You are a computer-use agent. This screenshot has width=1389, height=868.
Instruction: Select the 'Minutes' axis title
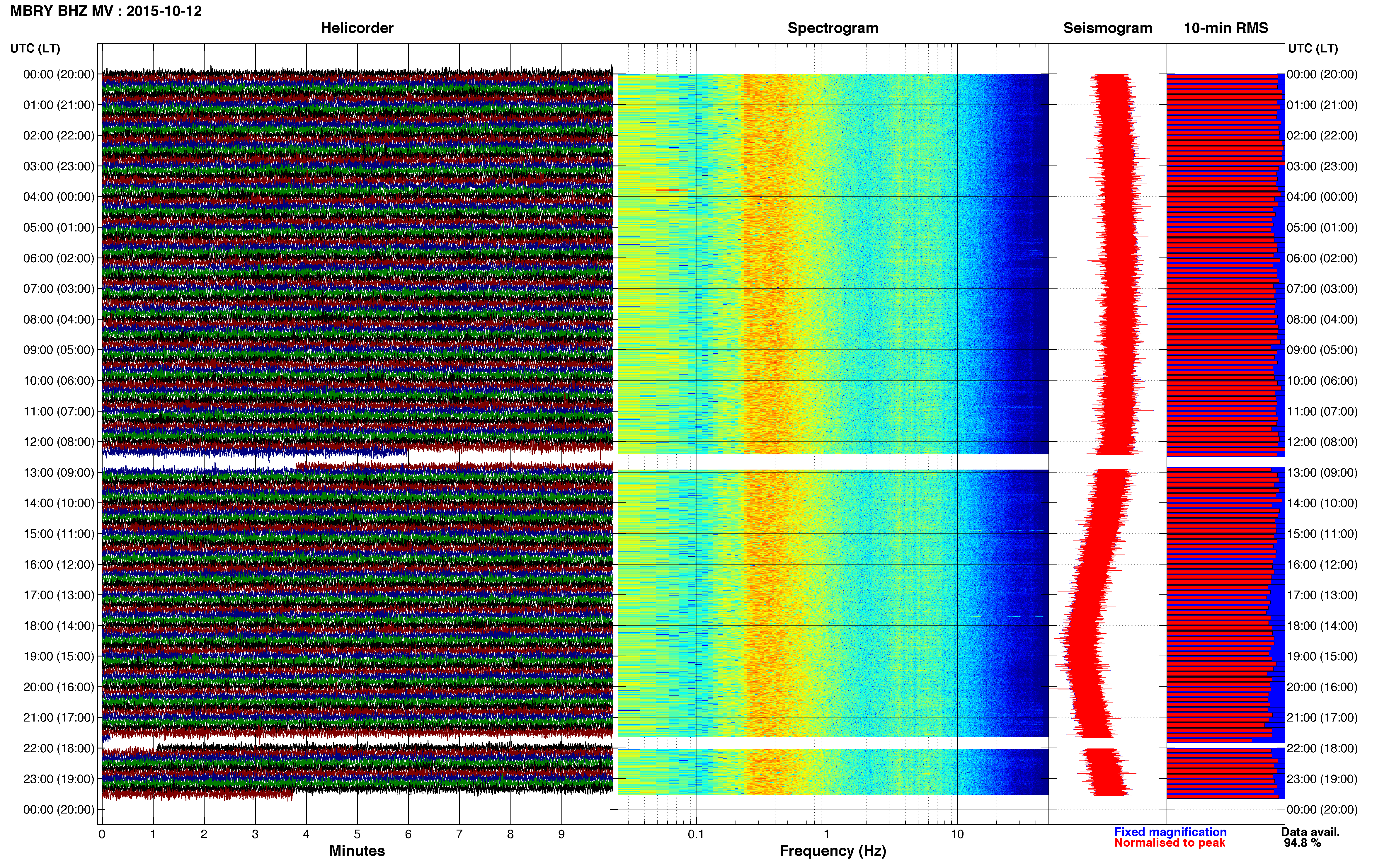pos(357,851)
